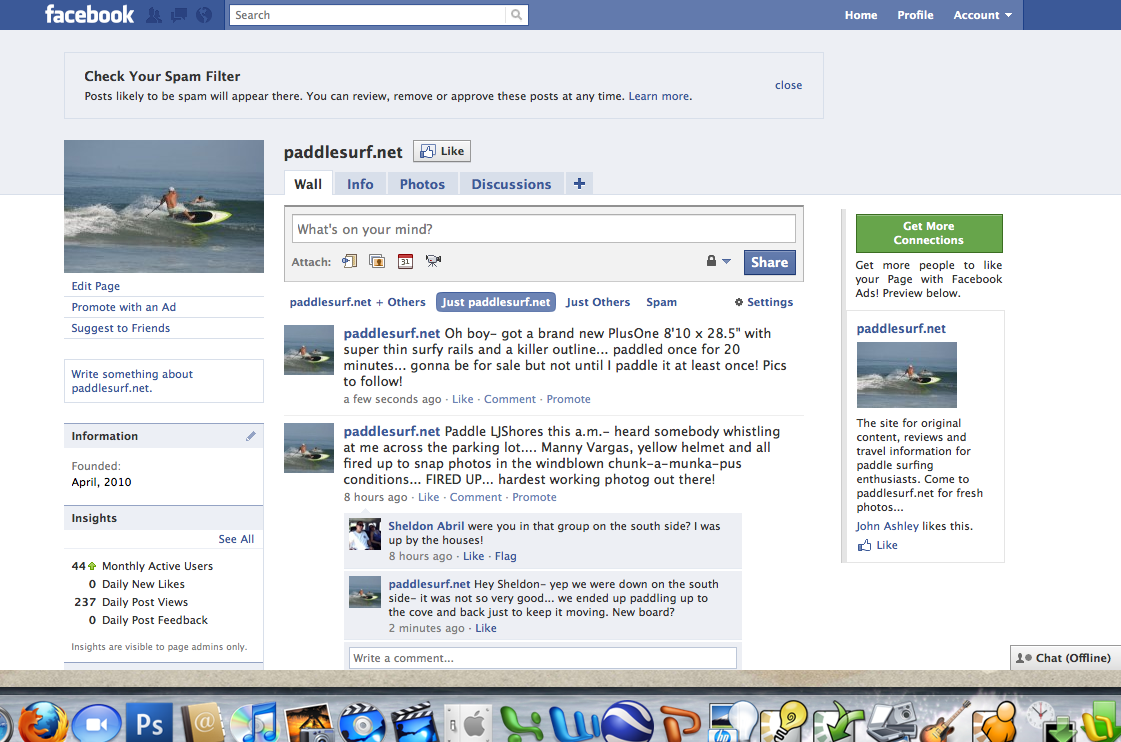Open notifications via the globe icon

tap(203, 15)
